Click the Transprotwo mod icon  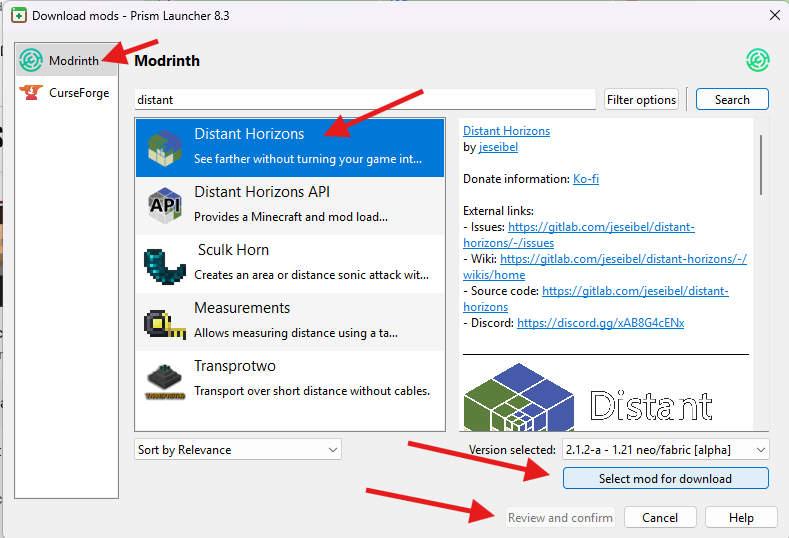pos(165,382)
